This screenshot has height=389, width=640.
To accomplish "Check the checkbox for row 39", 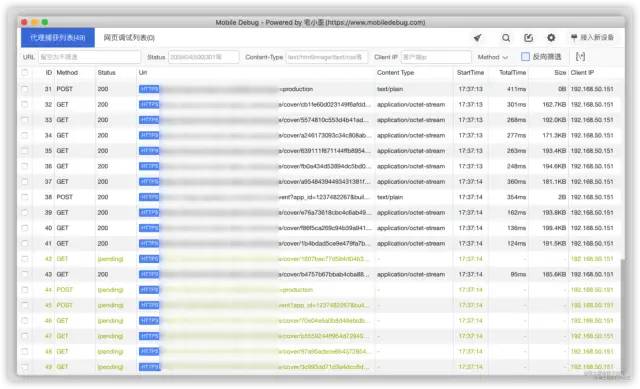I will tap(25, 213).
